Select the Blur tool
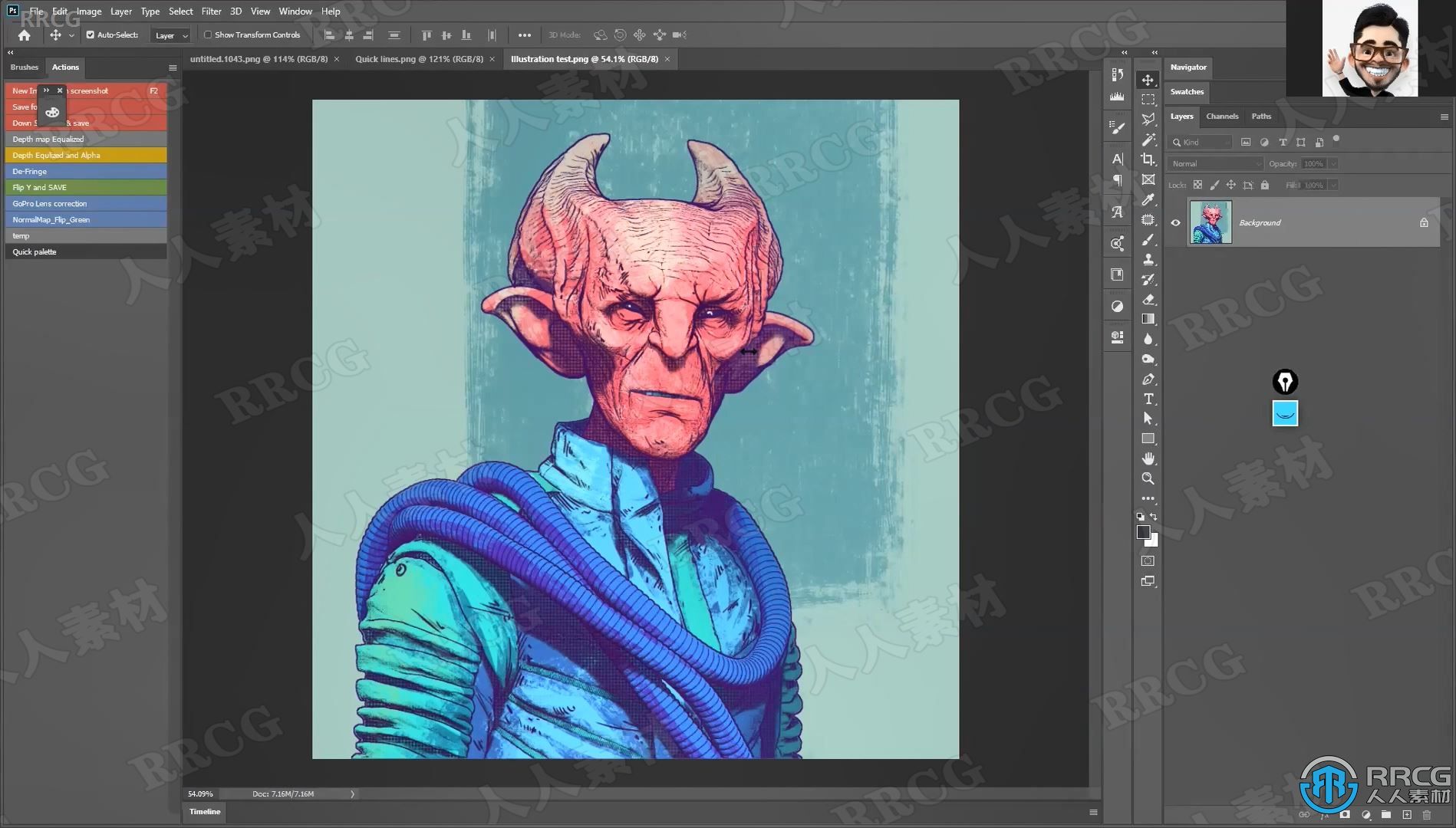1456x828 pixels. click(1148, 339)
